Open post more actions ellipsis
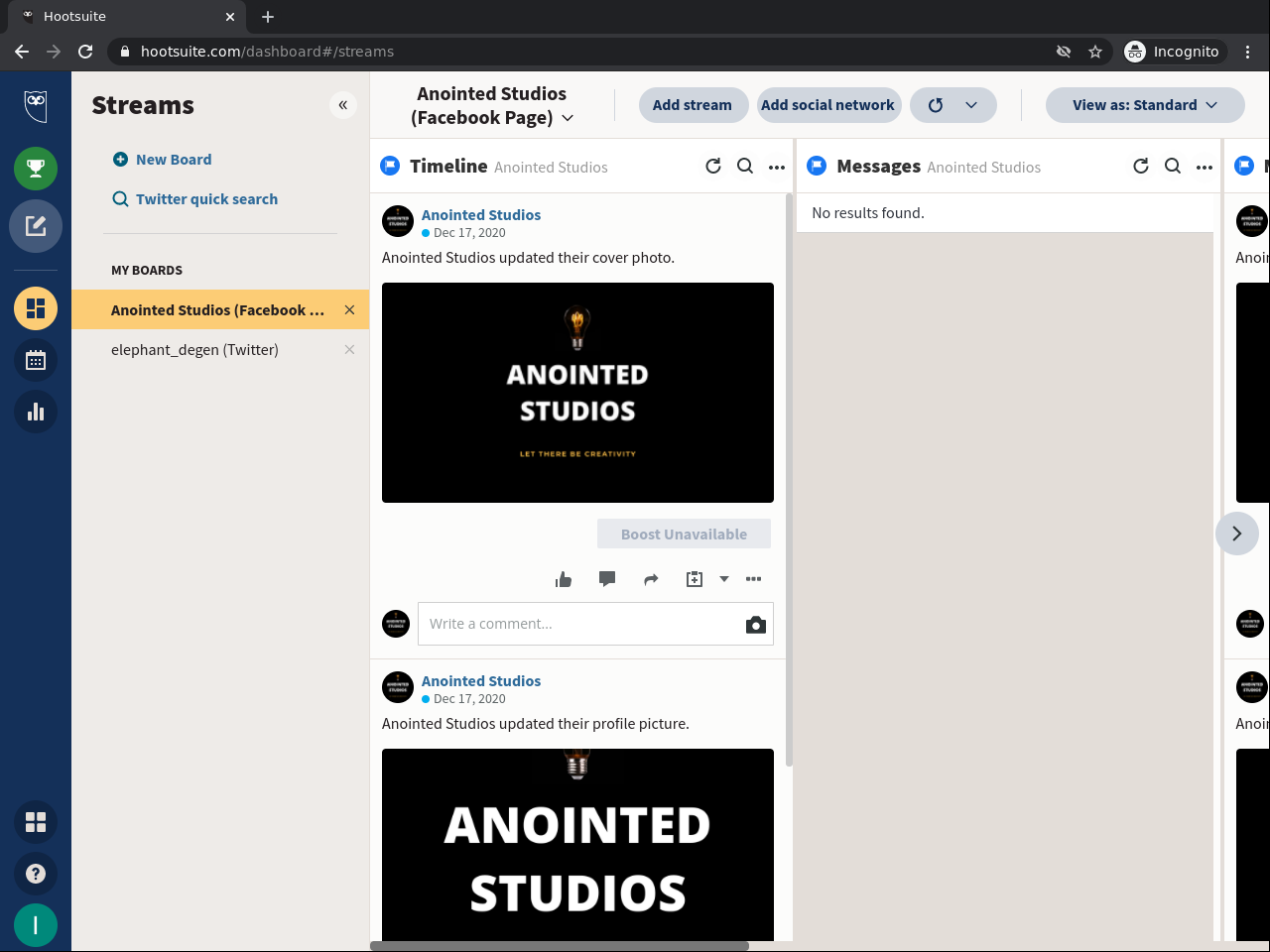The image size is (1270, 952). pos(754,579)
